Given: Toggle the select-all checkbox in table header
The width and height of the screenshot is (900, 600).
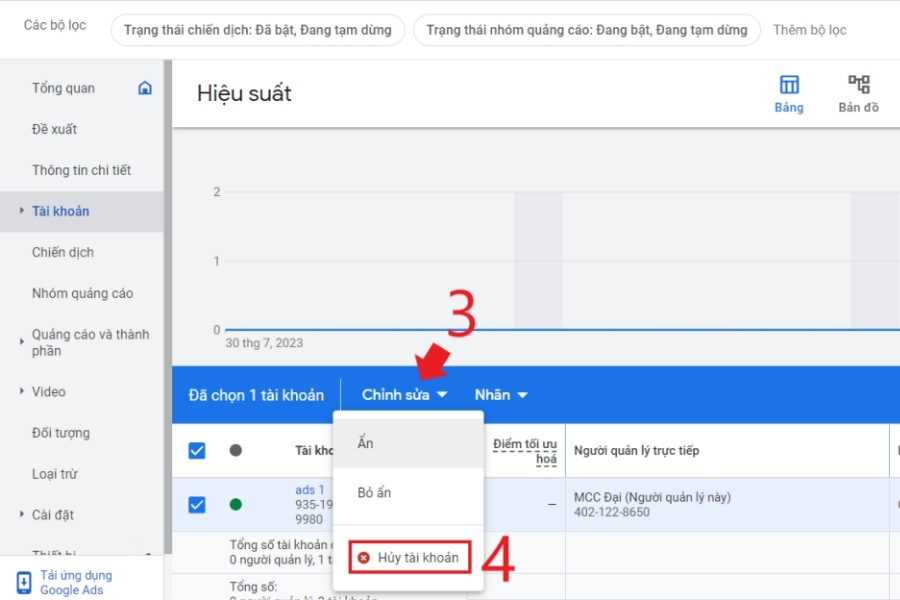Looking at the screenshot, I should [x=197, y=451].
